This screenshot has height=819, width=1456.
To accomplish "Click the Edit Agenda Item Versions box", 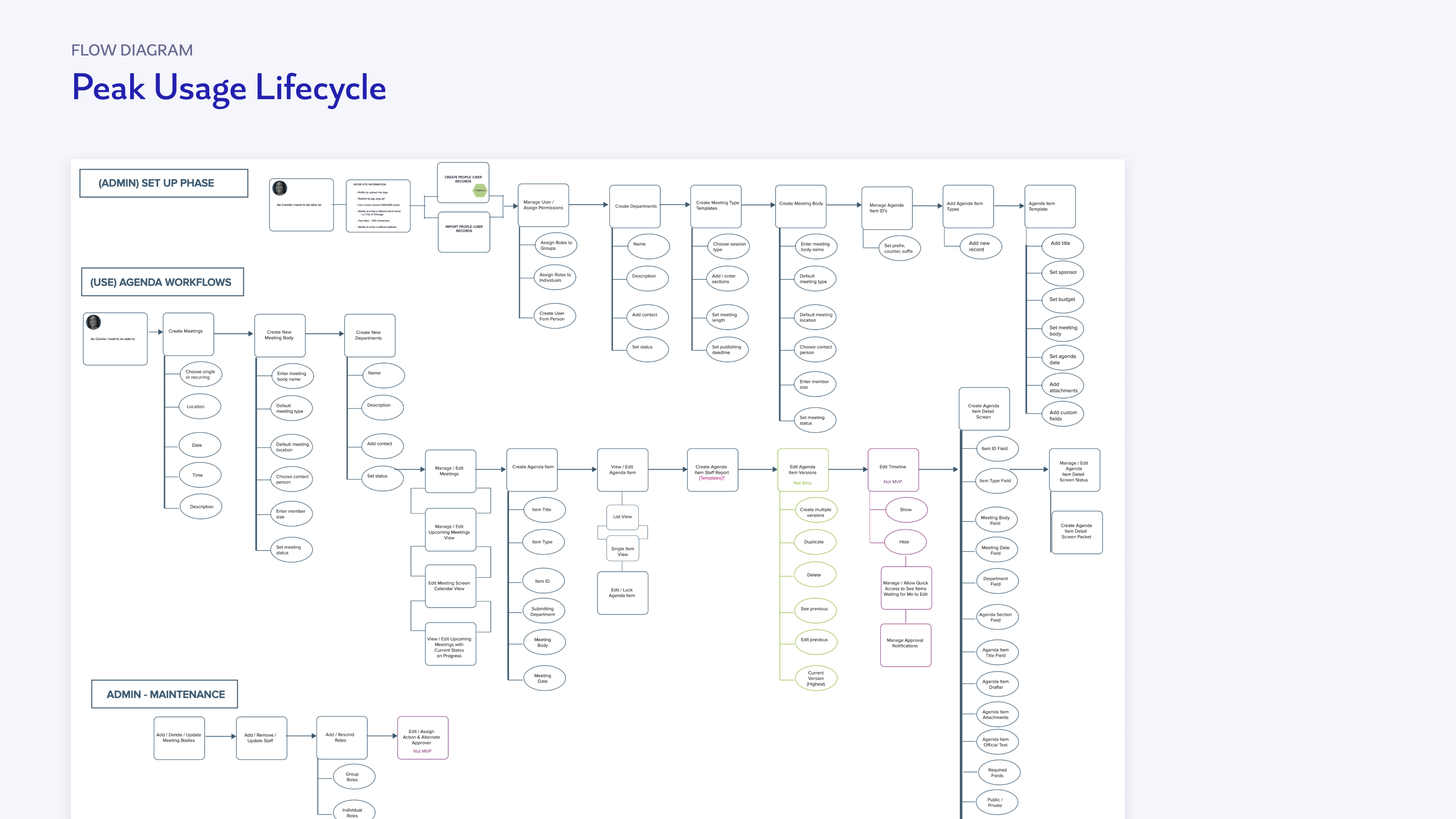I will (x=803, y=470).
